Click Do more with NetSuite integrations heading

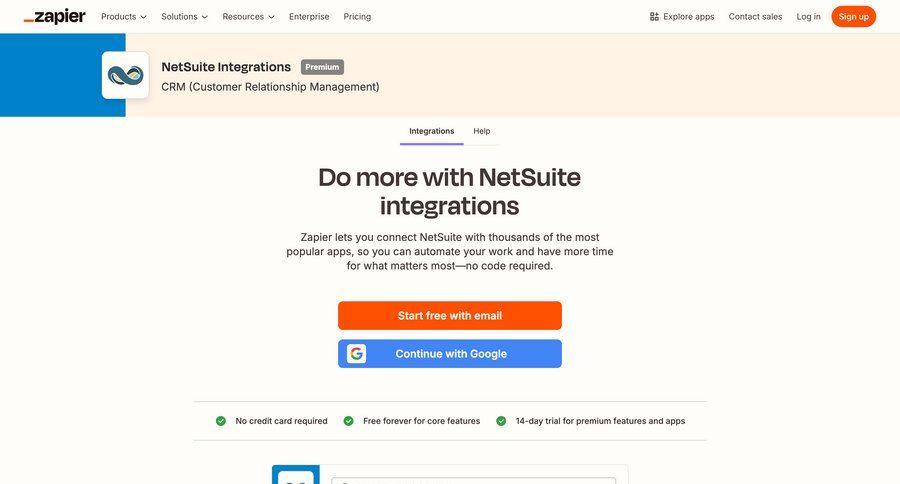pyautogui.click(x=449, y=191)
